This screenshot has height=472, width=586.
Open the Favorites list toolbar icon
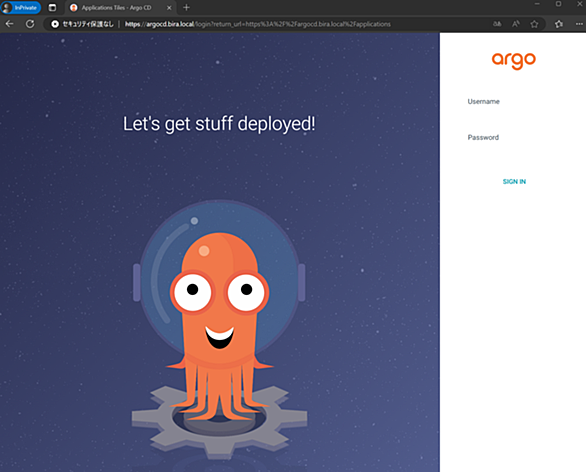point(559,24)
